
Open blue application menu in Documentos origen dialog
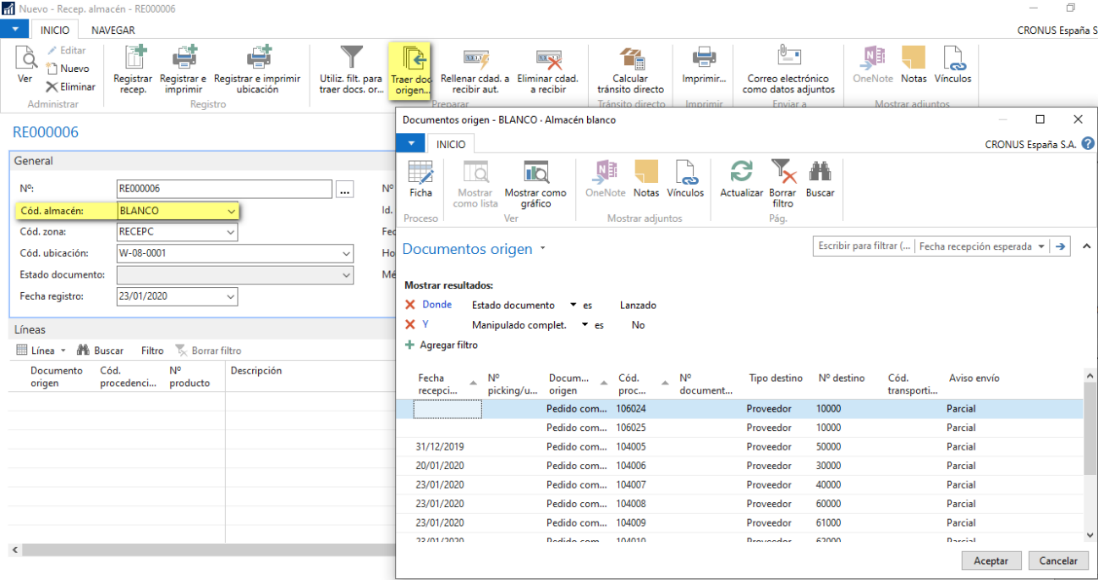tap(411, 143)
